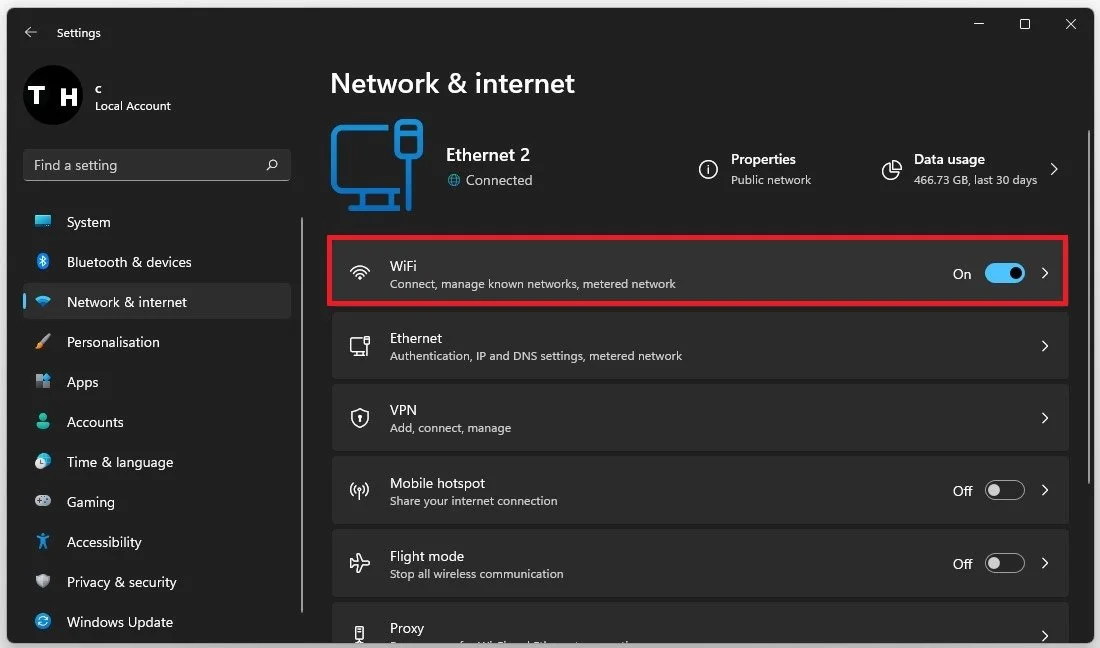Viewport: 1100px width, 648px height.
Task: Click the back arrow icon beside Settings
Action: [x=30, y=32]
